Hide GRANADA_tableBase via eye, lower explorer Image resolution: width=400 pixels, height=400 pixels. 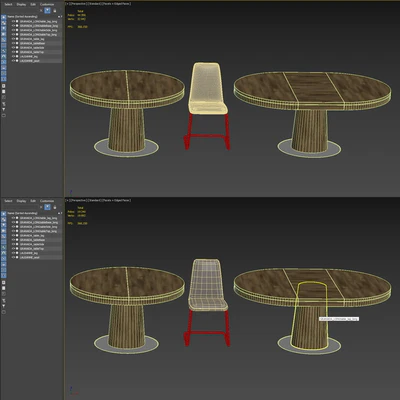[13, 240]
